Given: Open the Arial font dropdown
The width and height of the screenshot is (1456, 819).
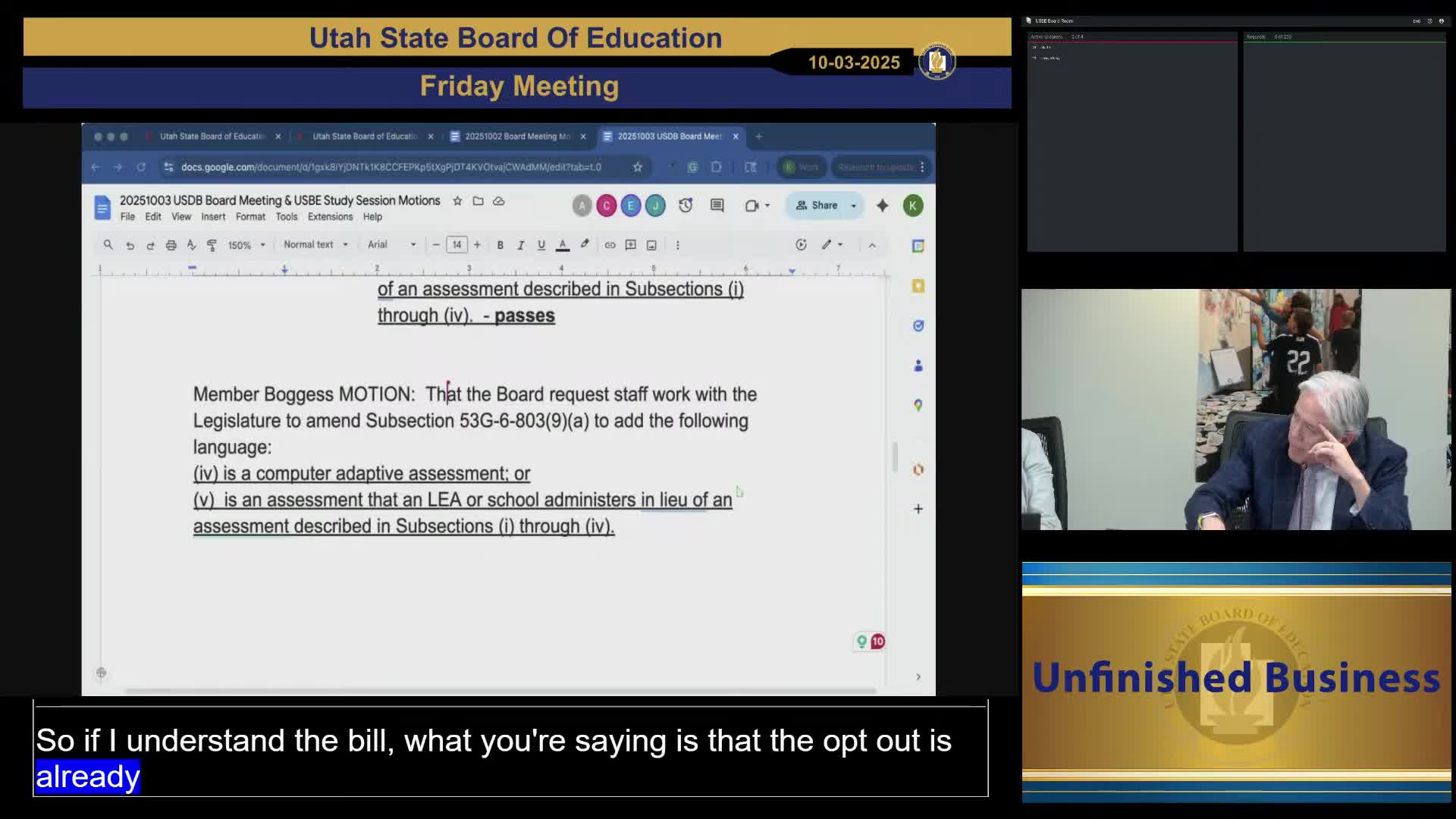Looking at the screenshot, I should point(391,245).
